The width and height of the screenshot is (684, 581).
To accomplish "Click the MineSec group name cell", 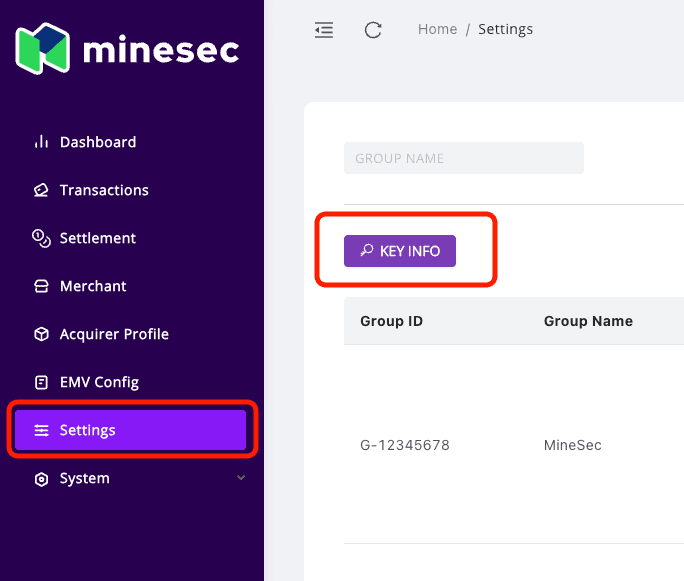I will [573, 445].
